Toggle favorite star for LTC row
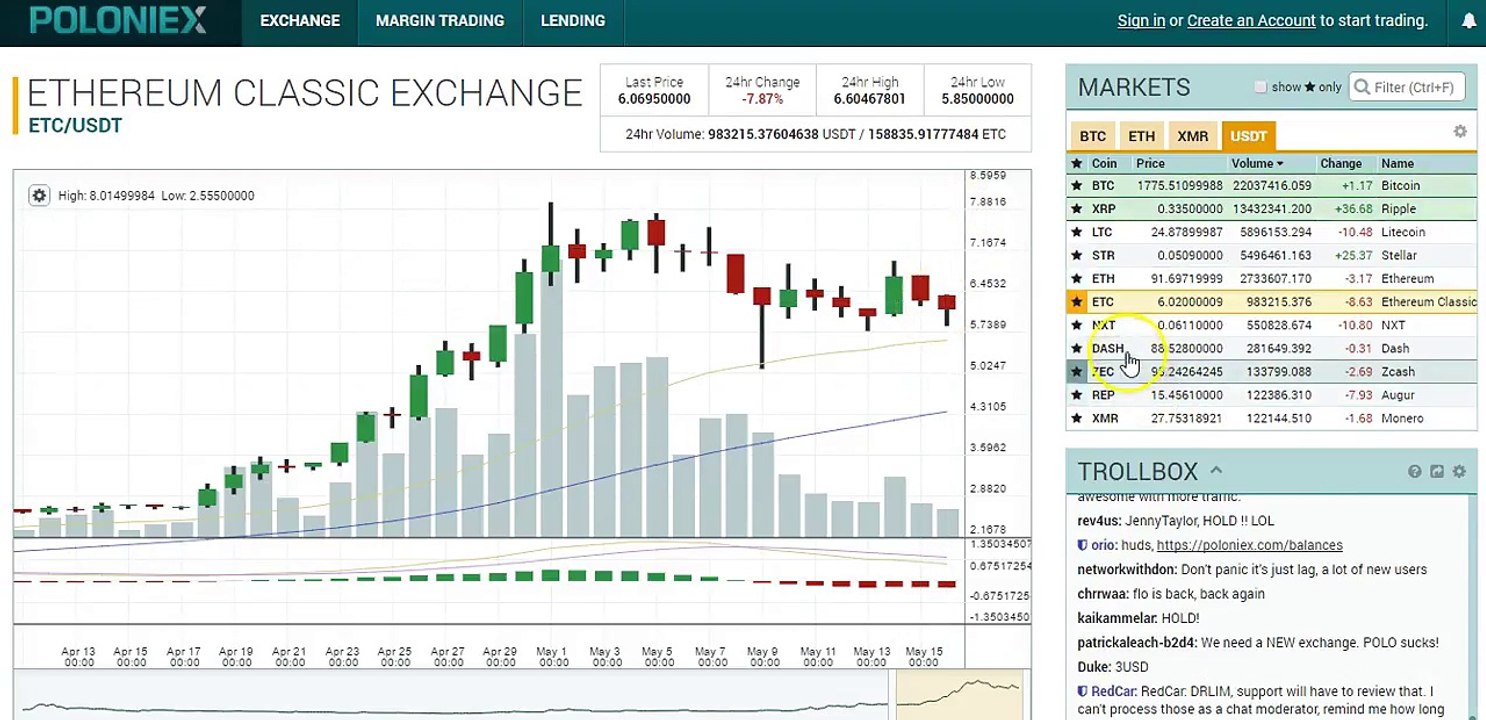Viewport: 1486px width, 720px height. pos(1077,232)
